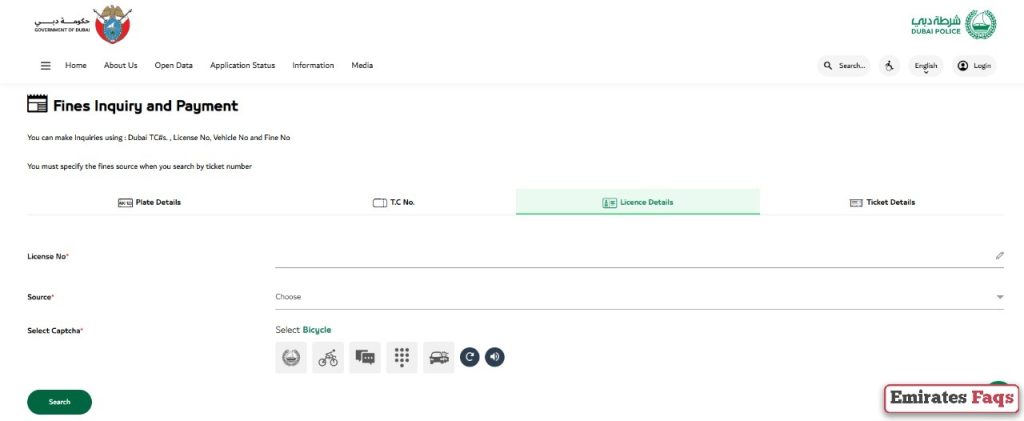
Task: Select the car captcha image
Action: 438,357
